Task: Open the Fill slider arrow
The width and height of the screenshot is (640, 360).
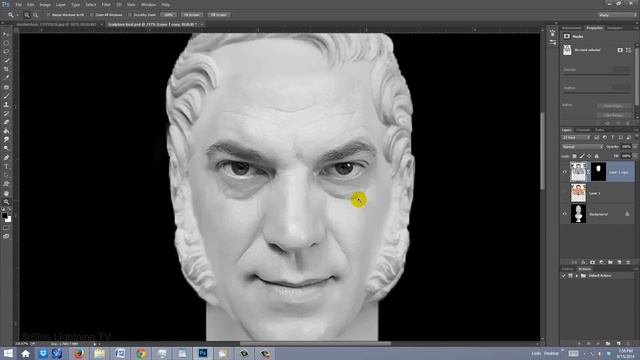Action: click(x=635, y=156)
